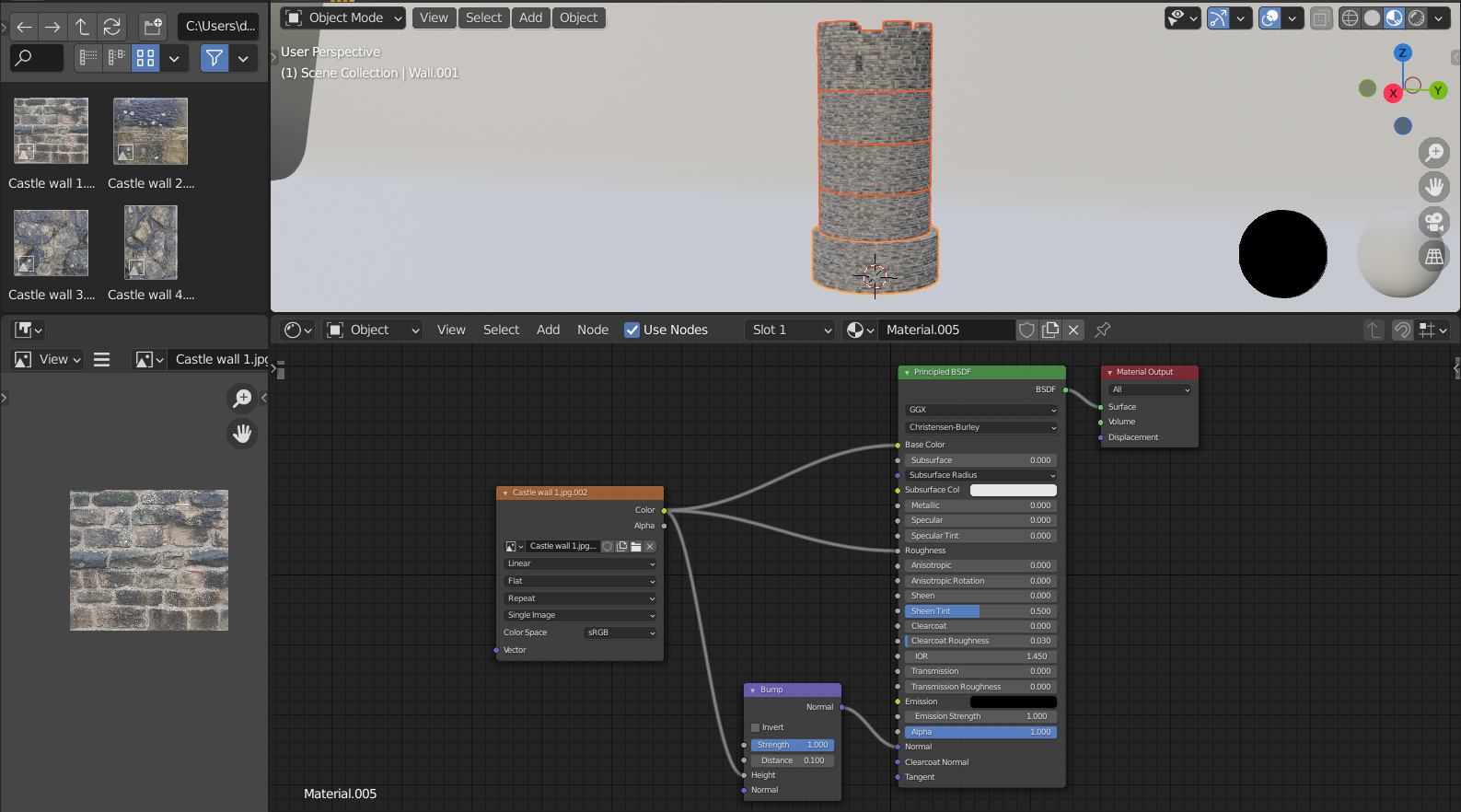Click the View button in image editor

pyautogui.click(x=52, y=359)
